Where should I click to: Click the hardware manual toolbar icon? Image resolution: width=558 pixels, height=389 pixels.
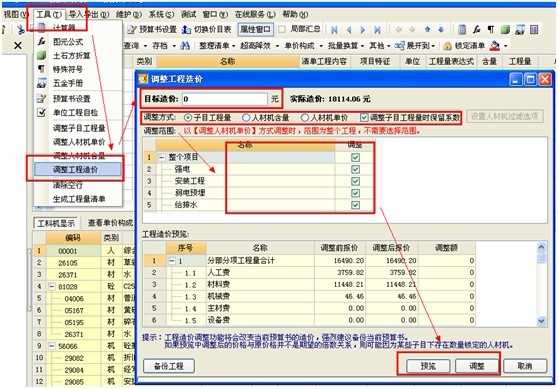[520, 30]
